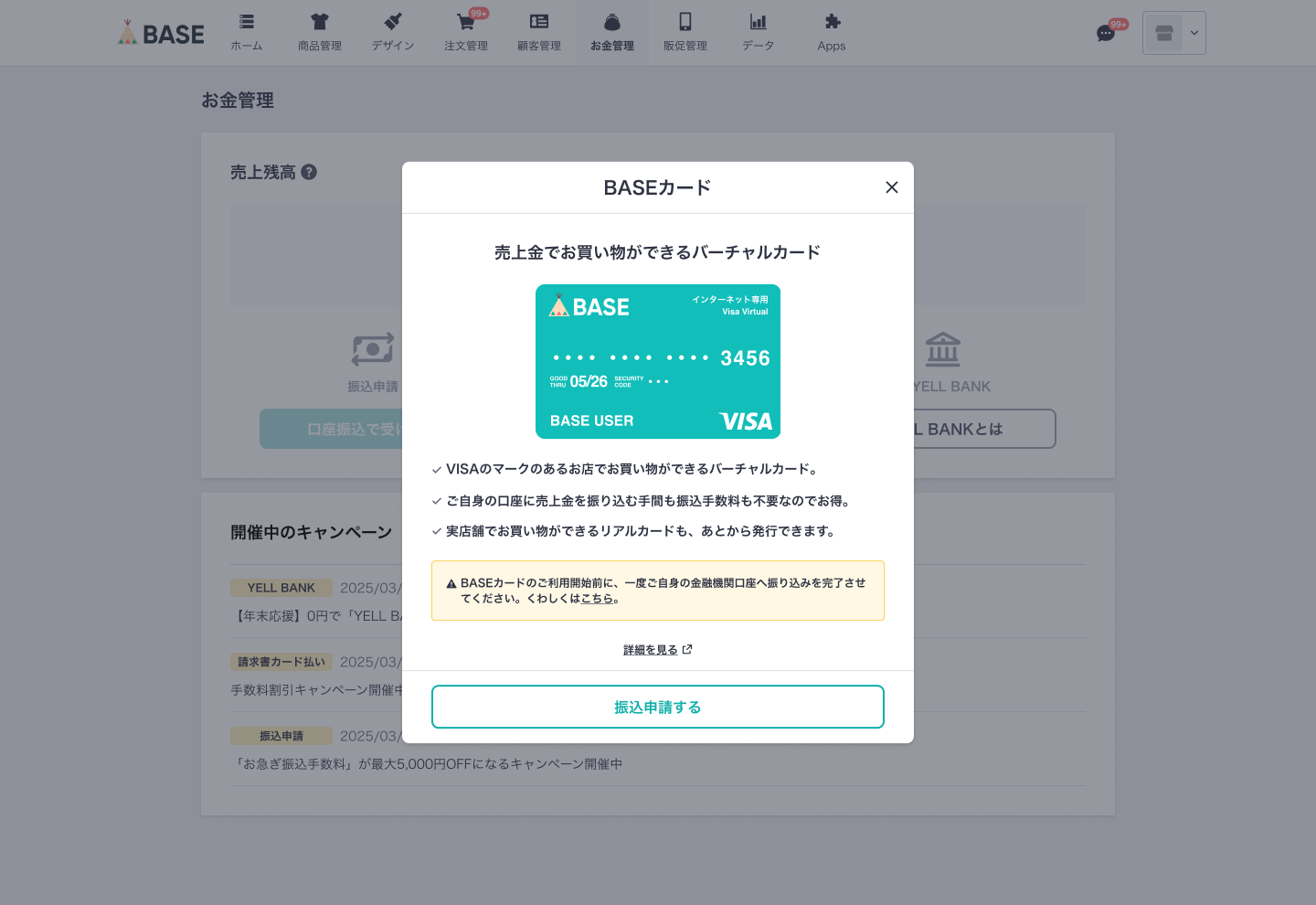Open デザイン brush icon

[x=393, y=22]
